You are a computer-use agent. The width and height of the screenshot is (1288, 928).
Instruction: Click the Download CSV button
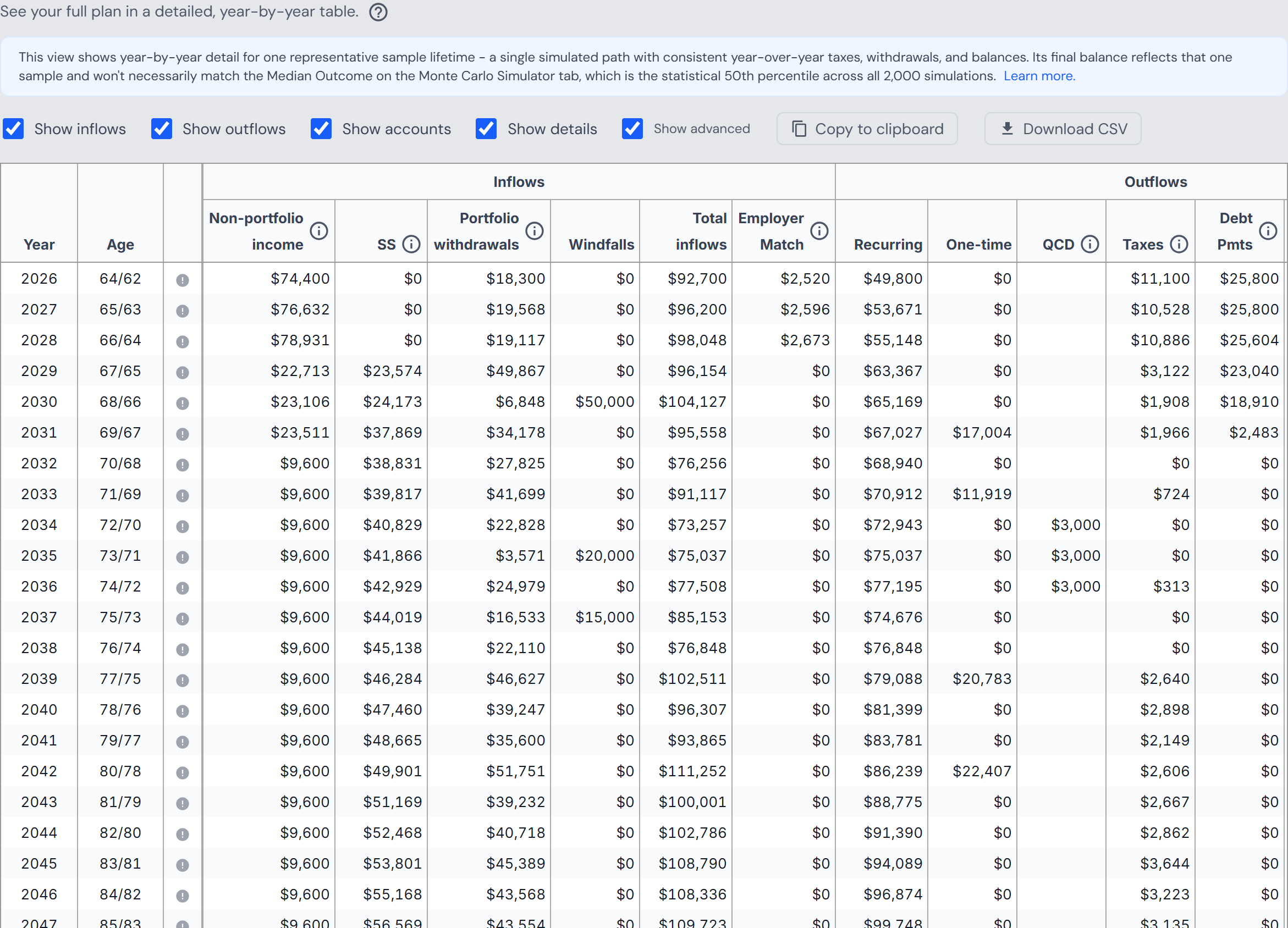tap(1063, 129)
